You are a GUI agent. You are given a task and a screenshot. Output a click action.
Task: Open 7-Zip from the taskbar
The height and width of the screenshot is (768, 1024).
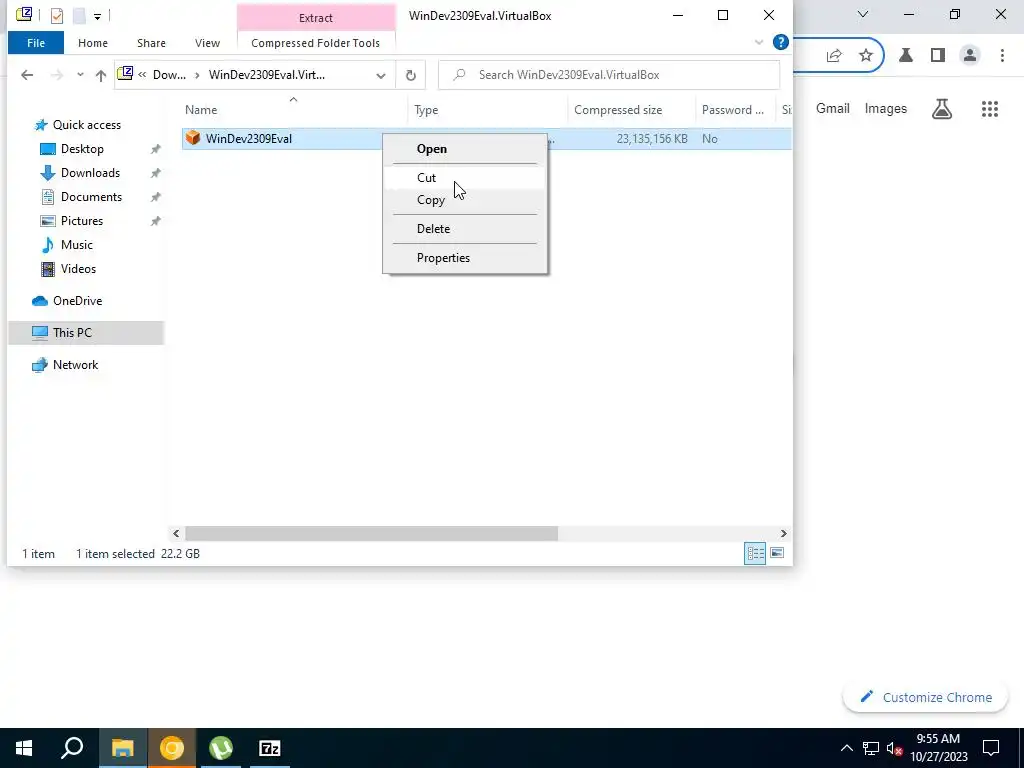270,748
